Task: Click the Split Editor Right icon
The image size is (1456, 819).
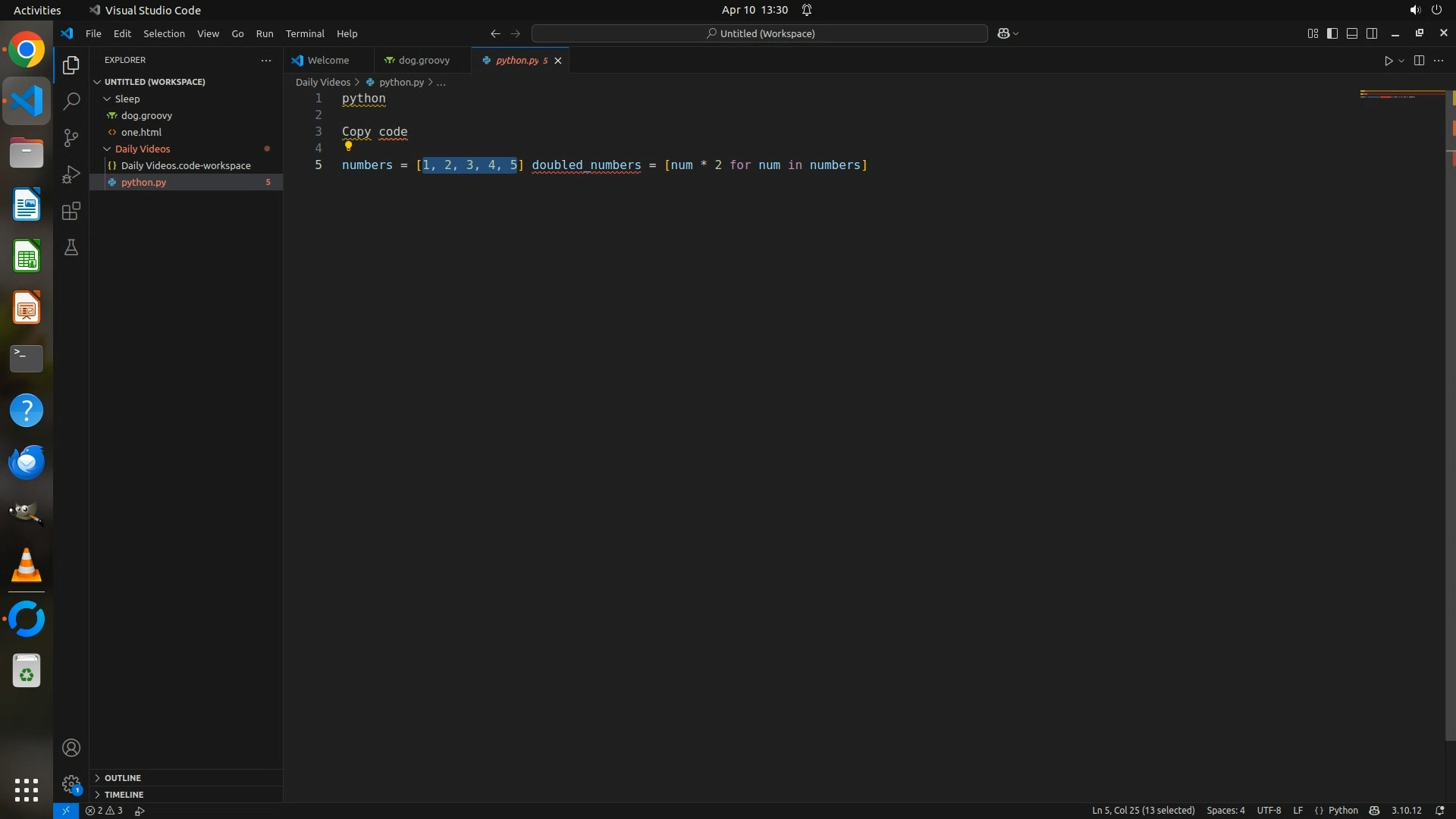Action: point(1419,61)
